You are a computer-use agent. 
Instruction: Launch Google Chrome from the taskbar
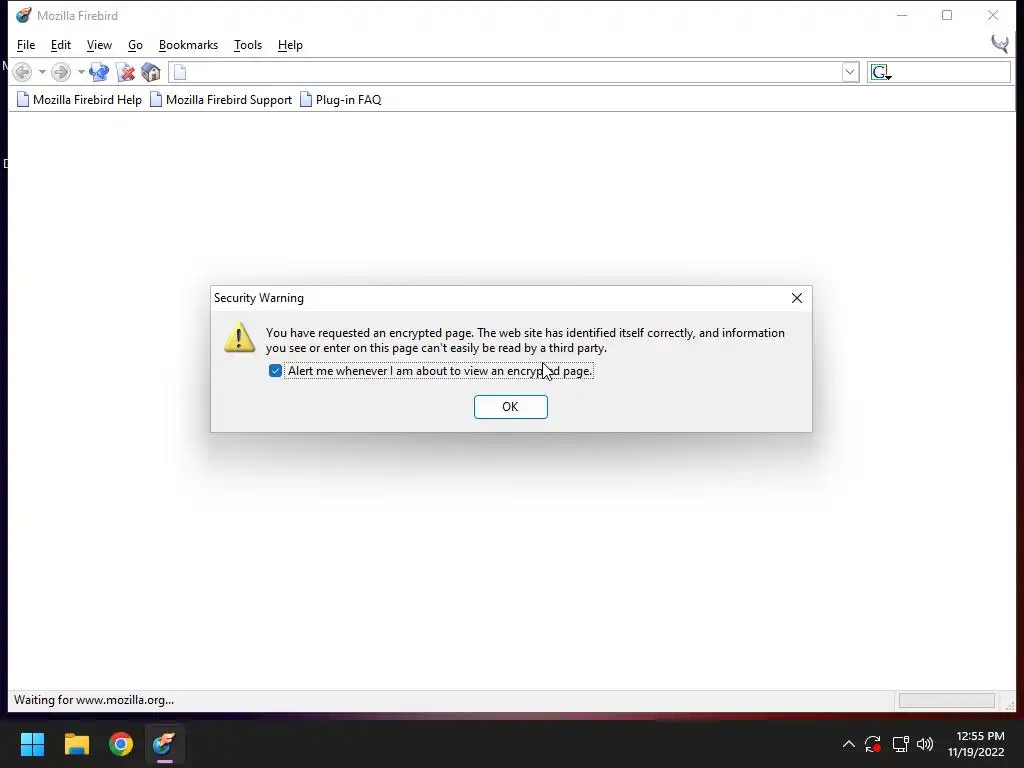click(x=121, y=744)
